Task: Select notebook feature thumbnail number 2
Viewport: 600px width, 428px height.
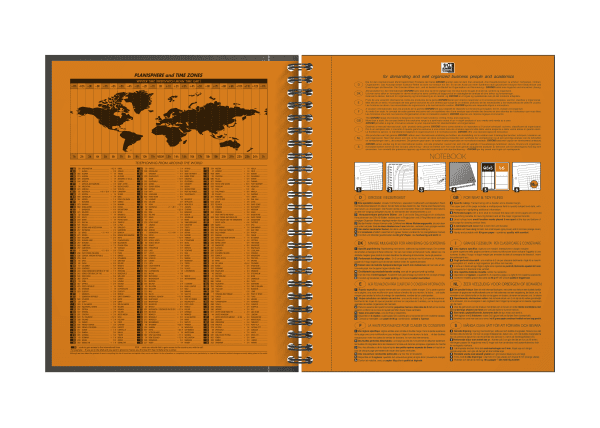Action: 401,176
